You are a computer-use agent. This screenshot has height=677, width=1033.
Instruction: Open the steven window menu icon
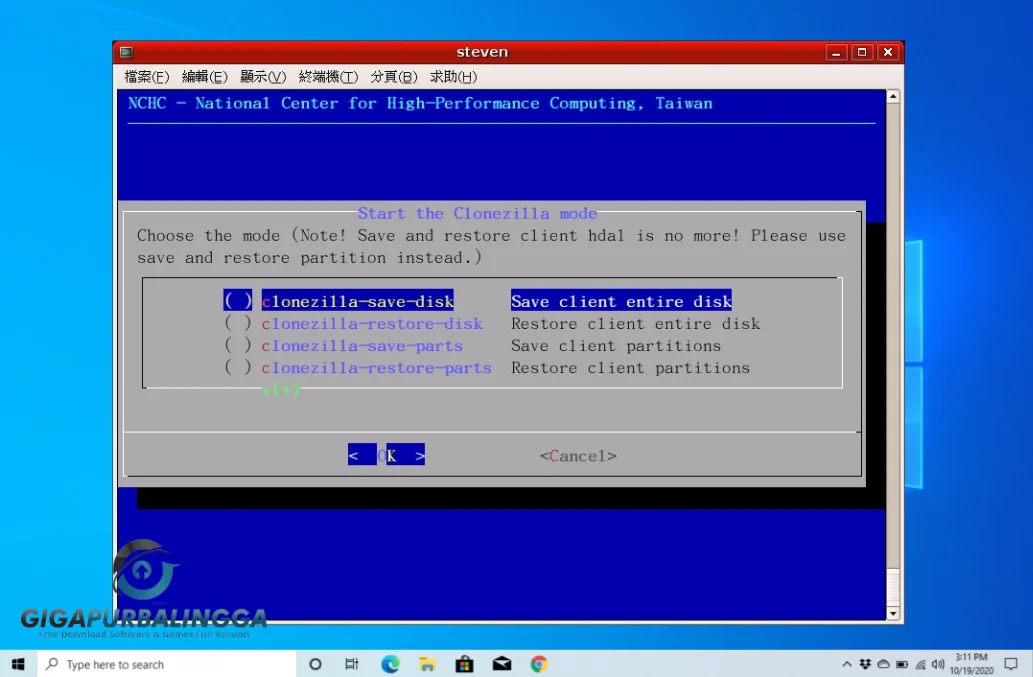(x=126, y=52)
